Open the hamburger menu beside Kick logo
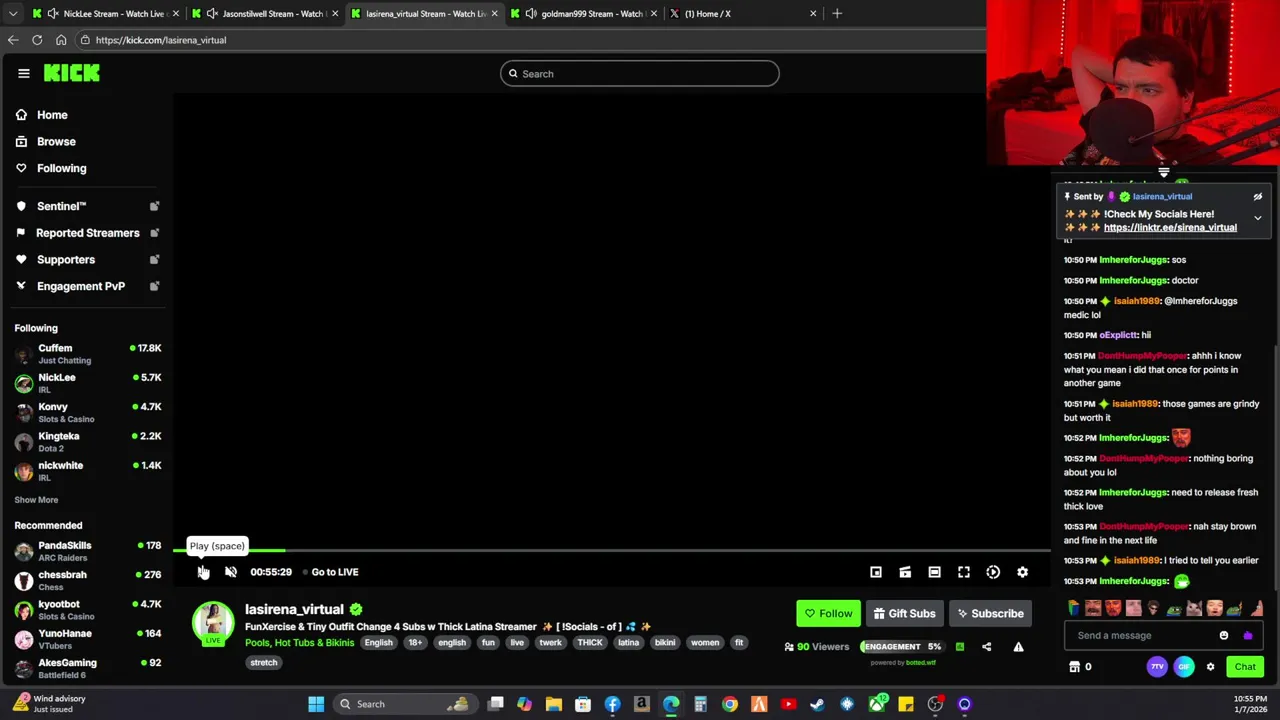Viewport: 1280px width, 720px height. point(24,73)
